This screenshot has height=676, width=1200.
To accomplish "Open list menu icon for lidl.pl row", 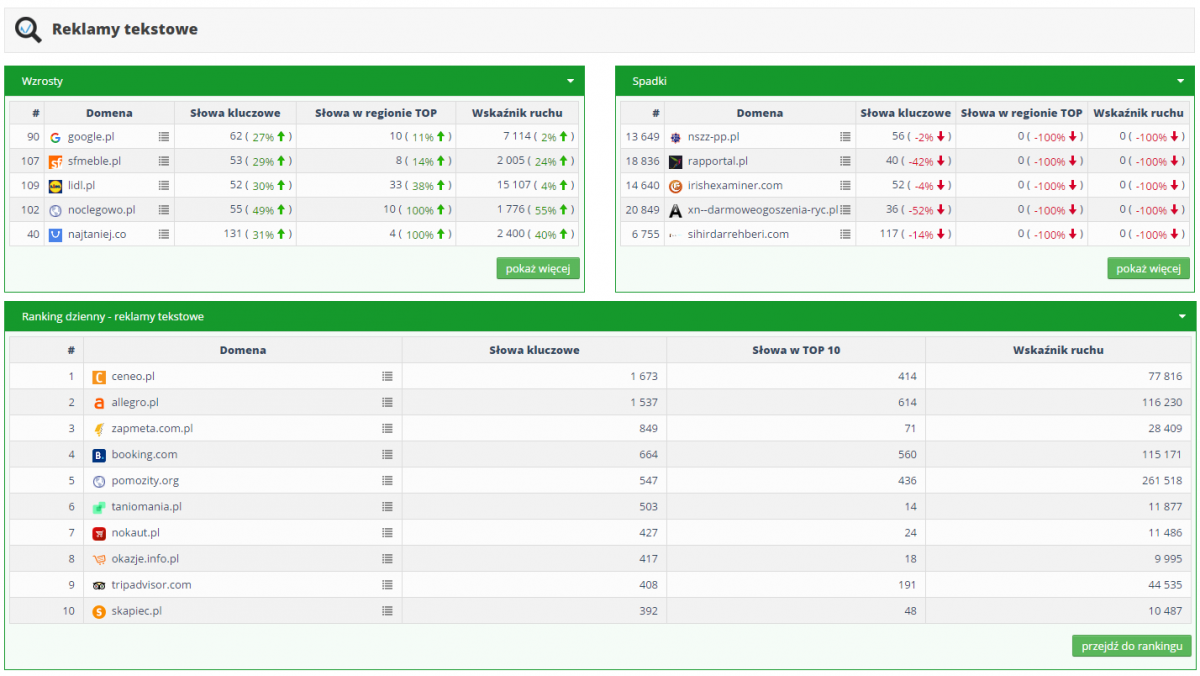I will [x=164, y=185].
